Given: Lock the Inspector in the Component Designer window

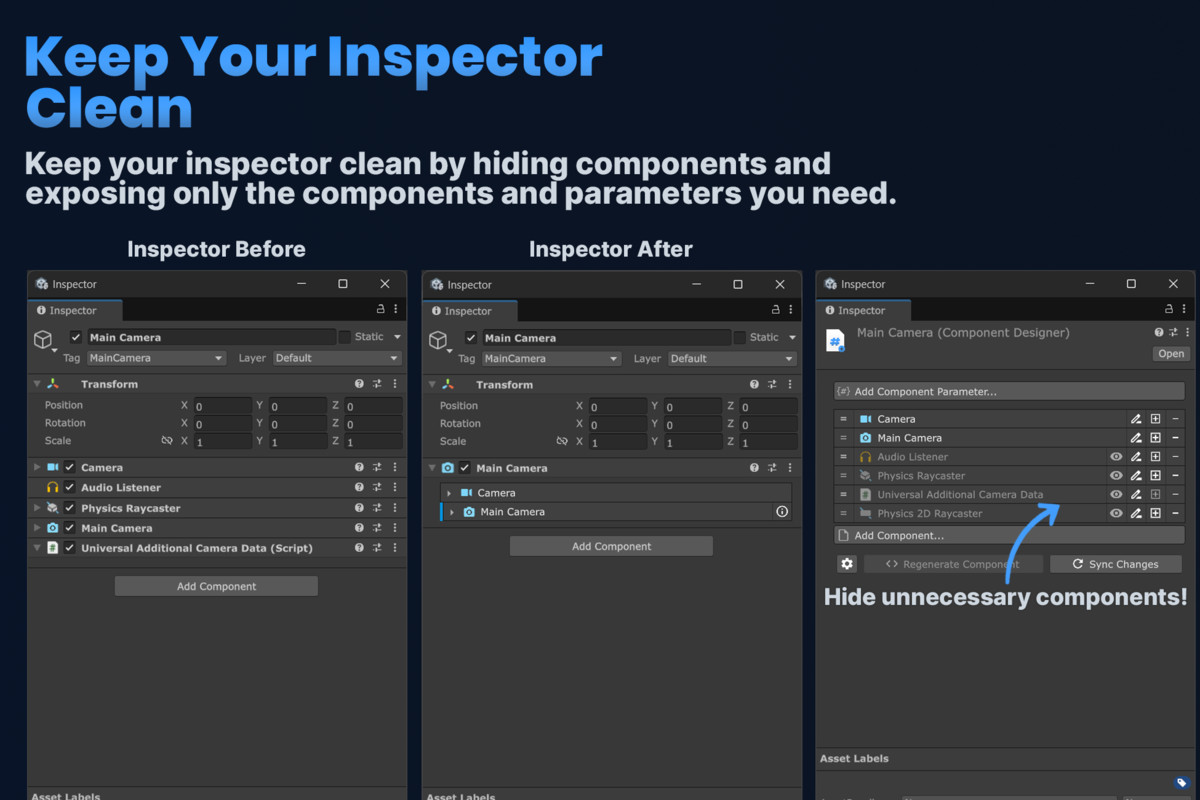Looking at the screenshot, I should tap(1170, 310).
